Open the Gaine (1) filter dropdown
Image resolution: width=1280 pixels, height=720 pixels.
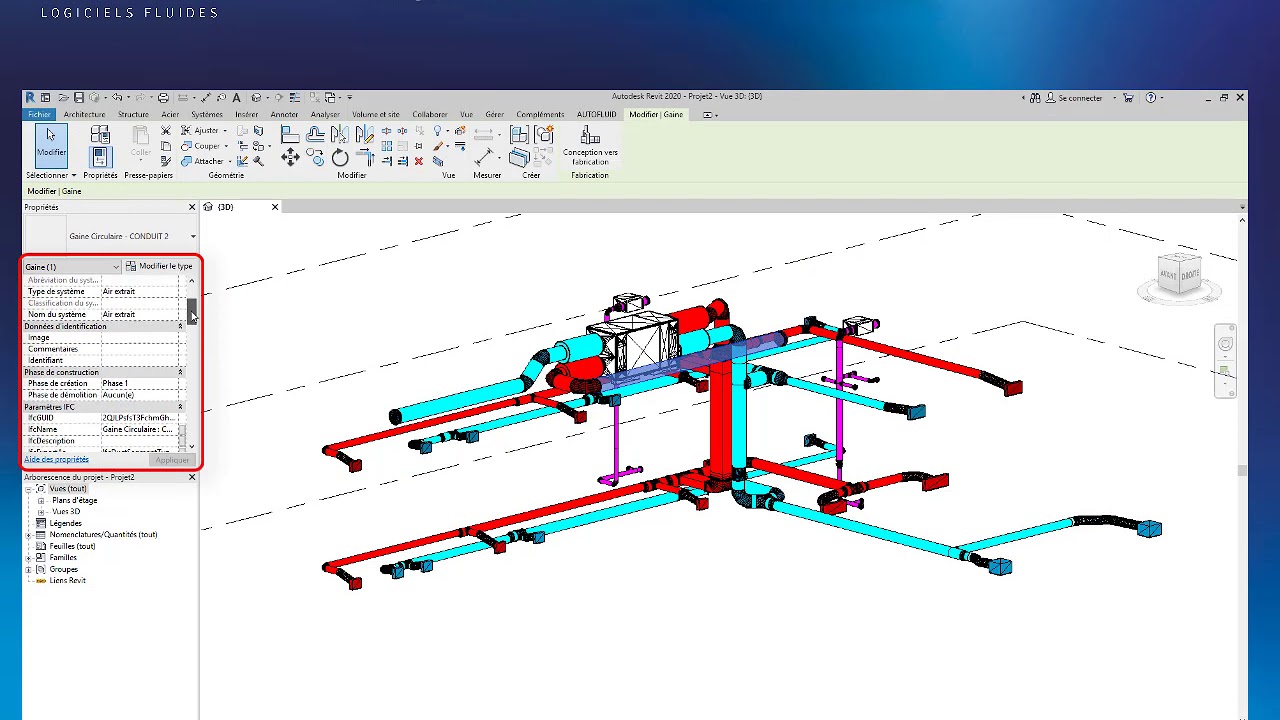click(x=72, y=267)
